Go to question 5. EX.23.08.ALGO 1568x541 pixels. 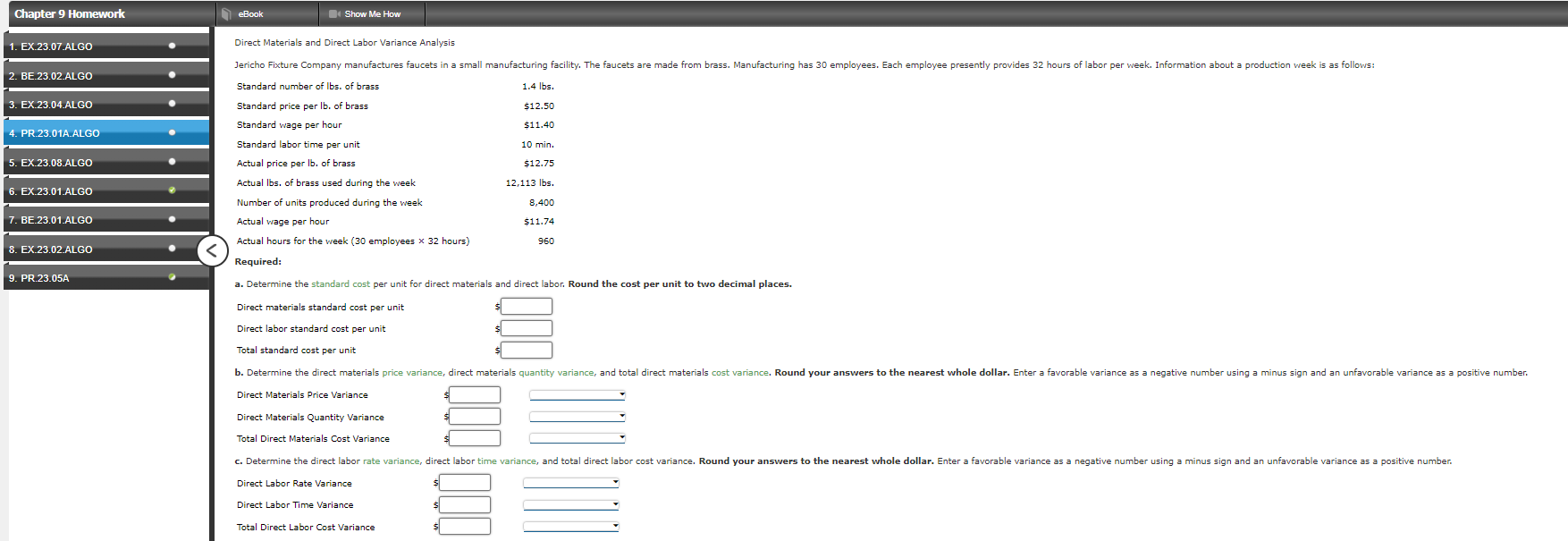click(106, 162)
